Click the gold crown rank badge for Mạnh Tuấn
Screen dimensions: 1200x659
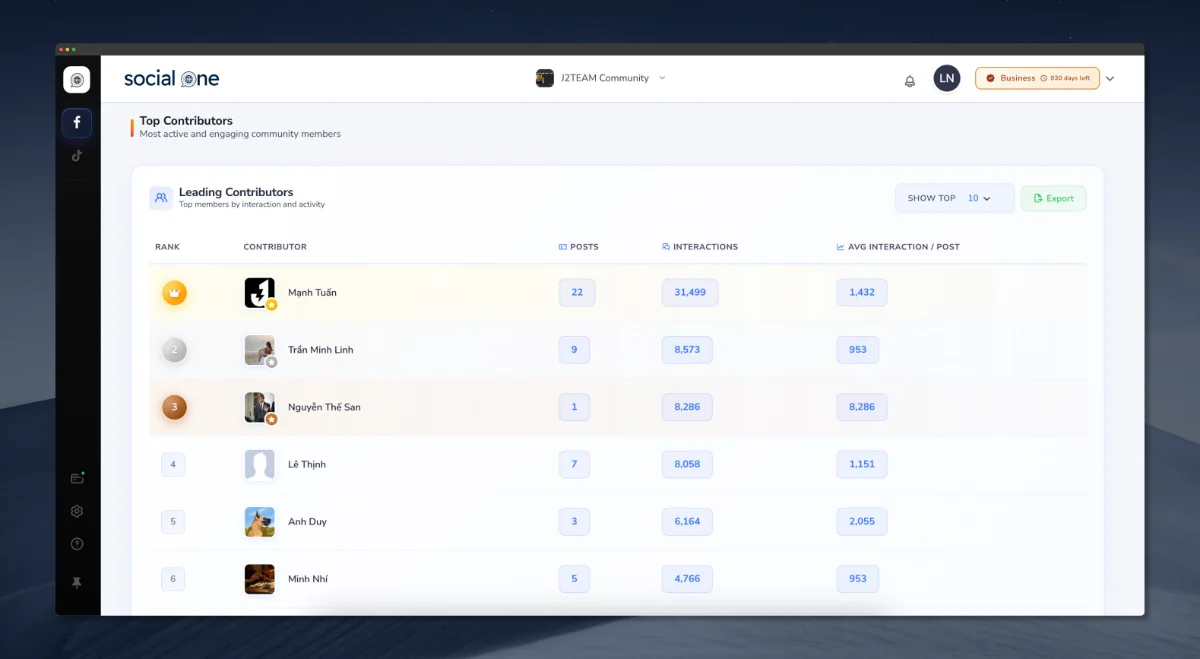174,292
